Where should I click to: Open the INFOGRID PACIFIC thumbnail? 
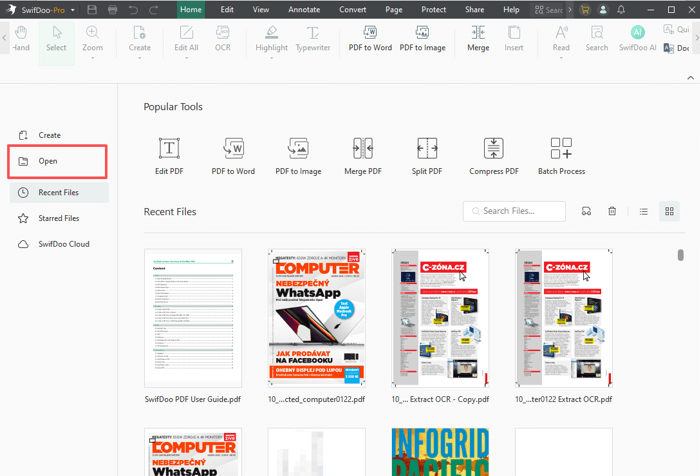(440, 452)
